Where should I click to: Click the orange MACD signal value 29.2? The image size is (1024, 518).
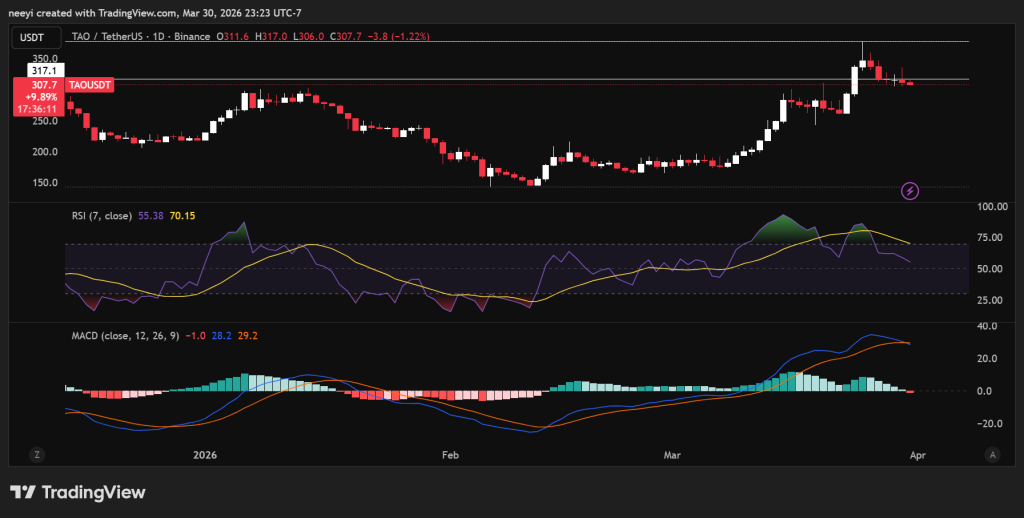pyautogui.click(x=246, y=335)
